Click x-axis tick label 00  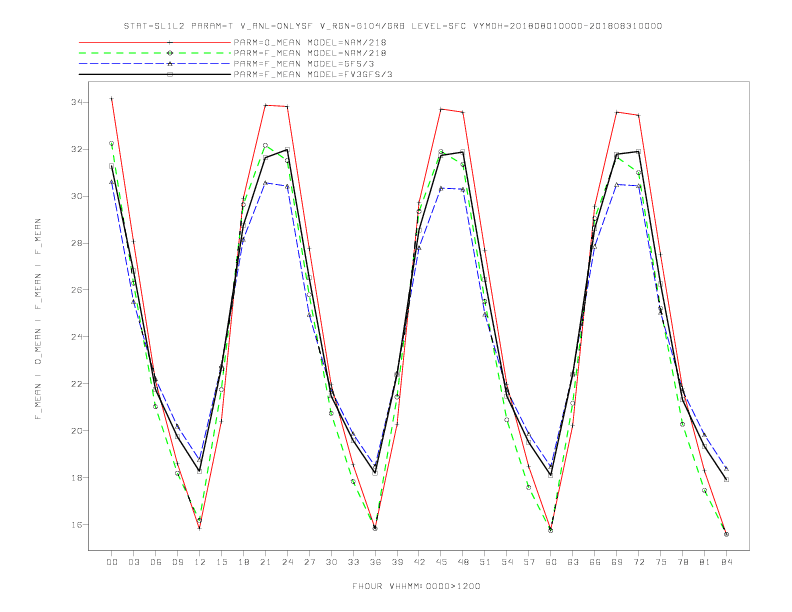[112, 562]
